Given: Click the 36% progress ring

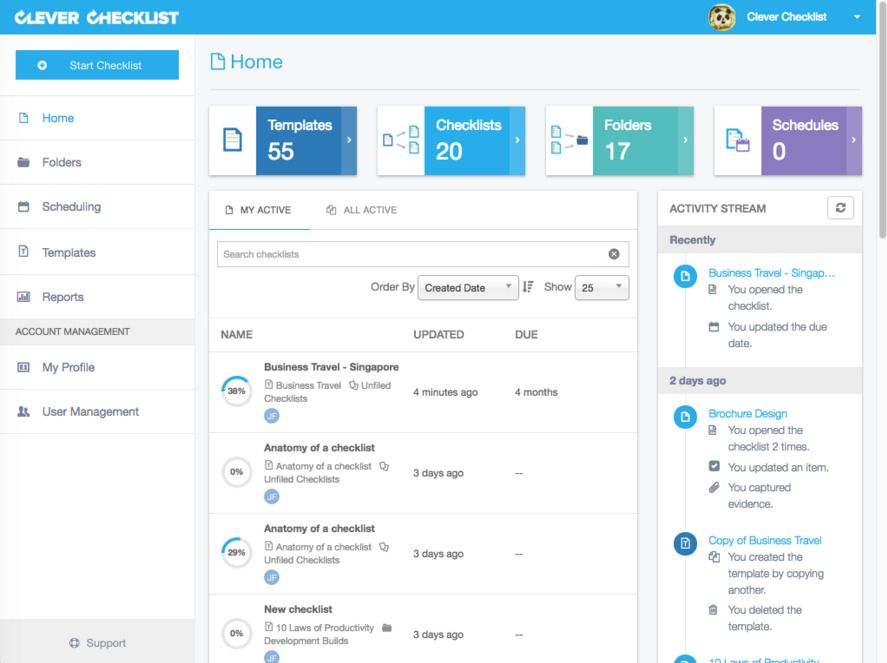Looking at the screenshot, I should [x=236, y=392].
